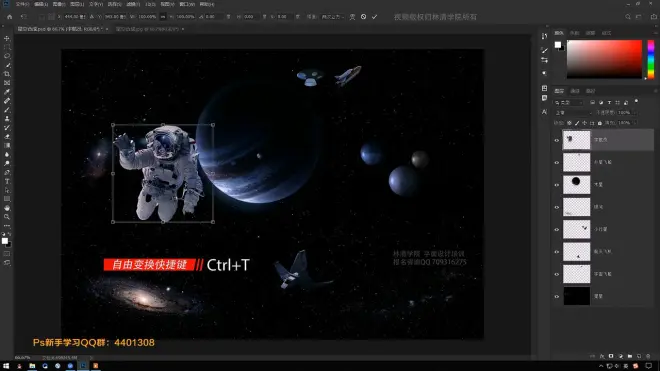The width and height of the screenshot is (660, 371).
Task: Select the Zoom tool
Action: 7,217
